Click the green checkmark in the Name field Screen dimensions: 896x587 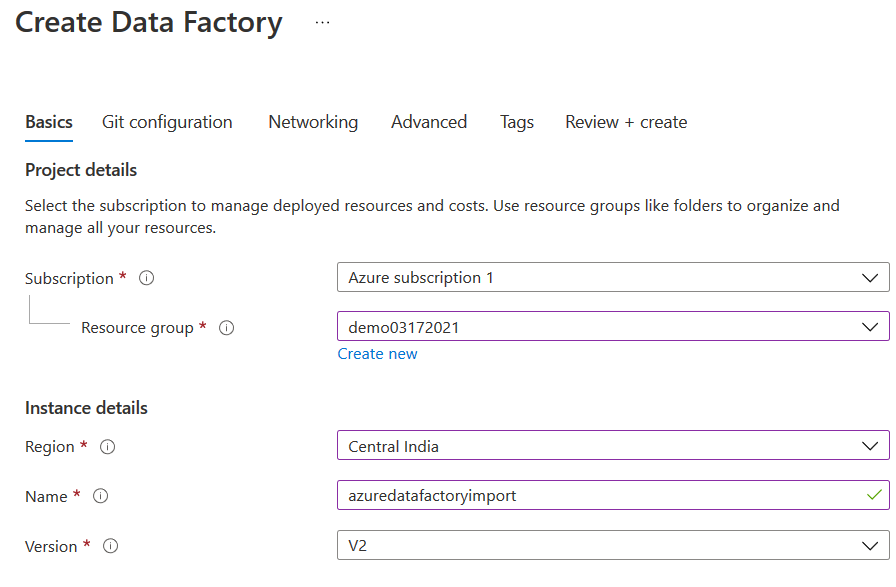[874, 495]
